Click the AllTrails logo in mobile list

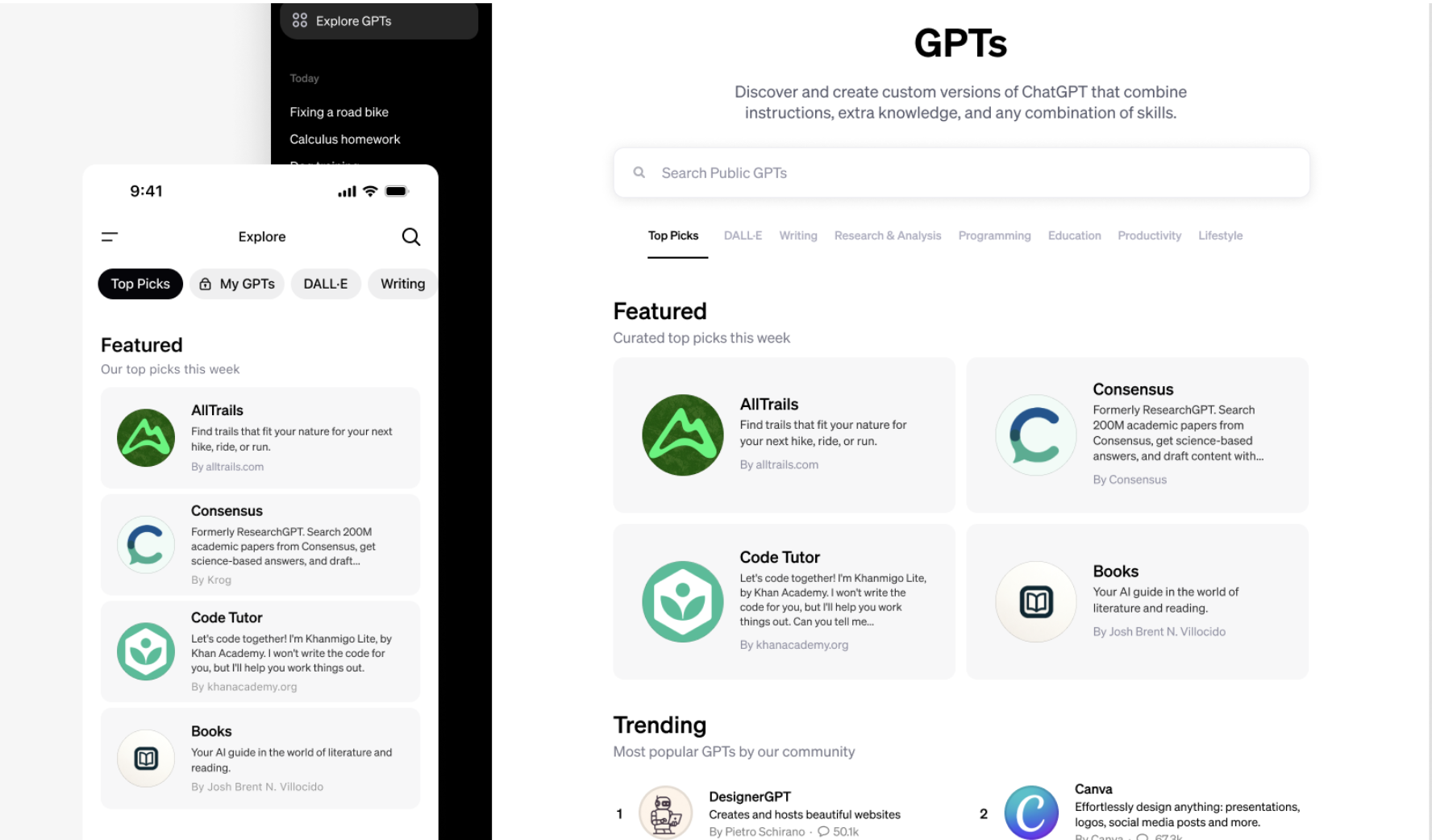tap(146, 438)
